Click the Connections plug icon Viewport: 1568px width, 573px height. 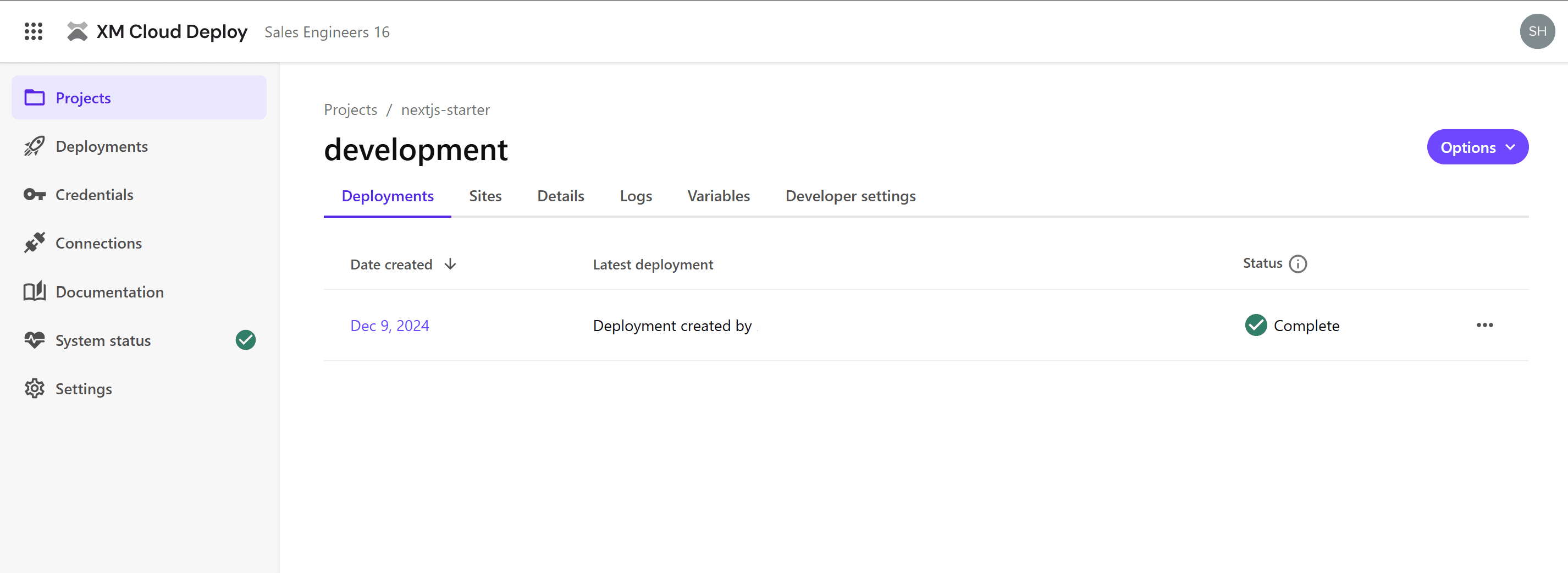[x=34, y=243]
